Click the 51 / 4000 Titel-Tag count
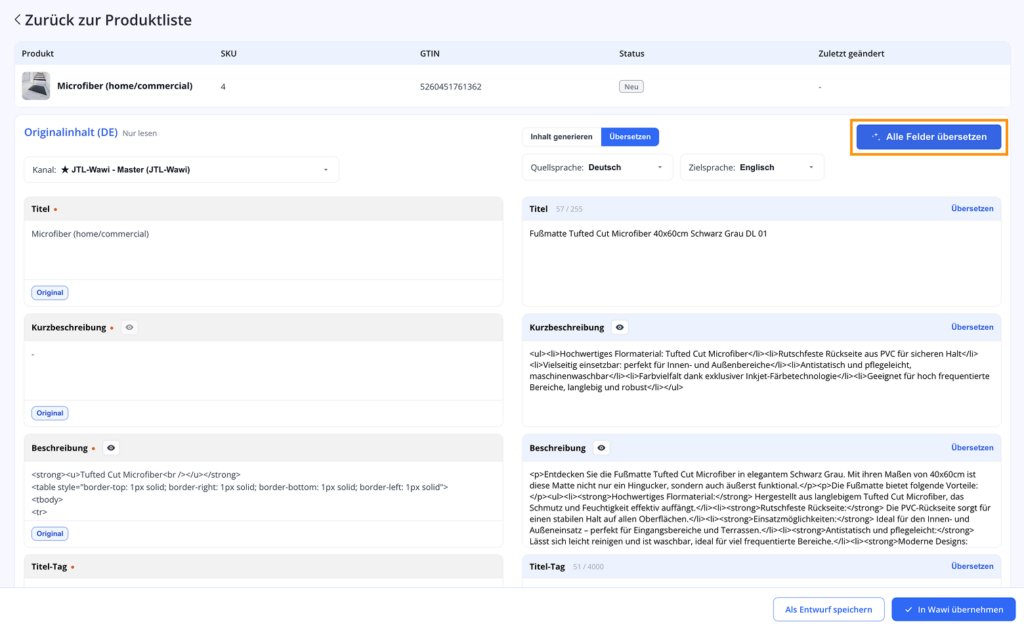 [x=588, y=567]
